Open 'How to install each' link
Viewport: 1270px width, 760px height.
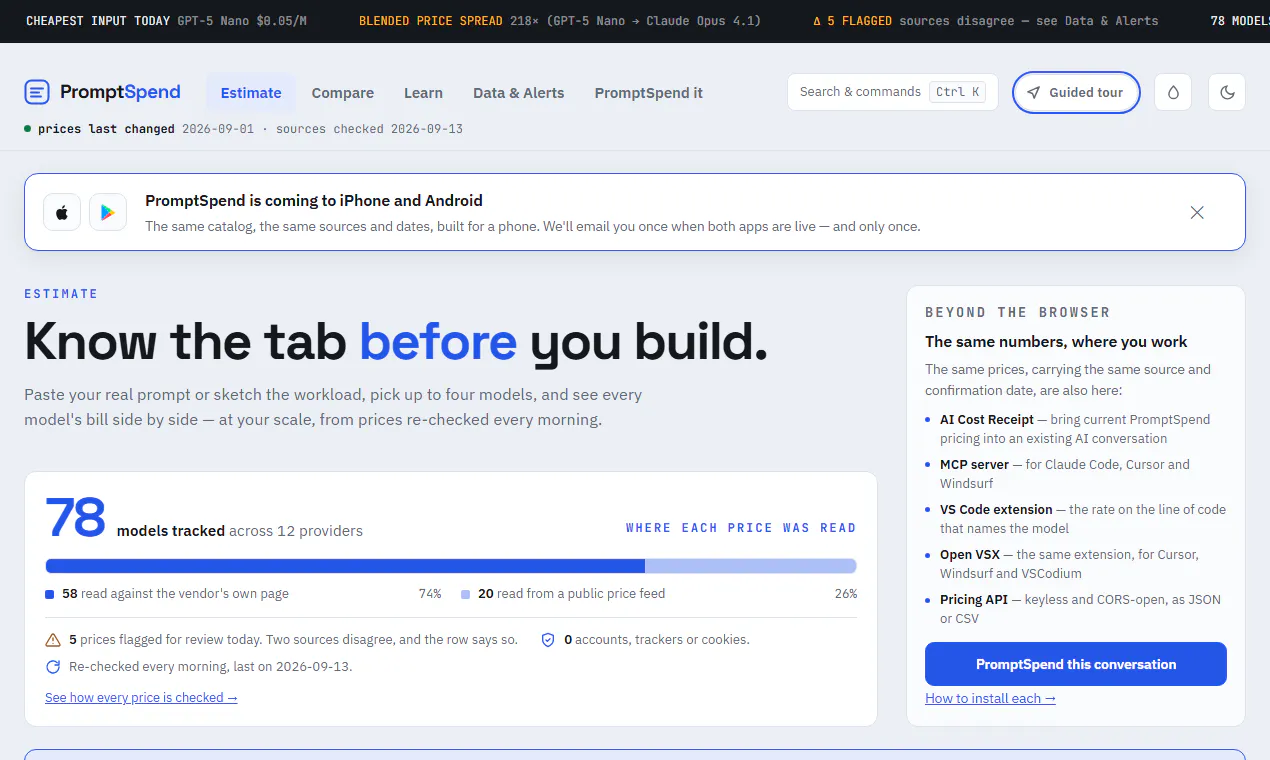pyautogui.click(x=990, y=698)
